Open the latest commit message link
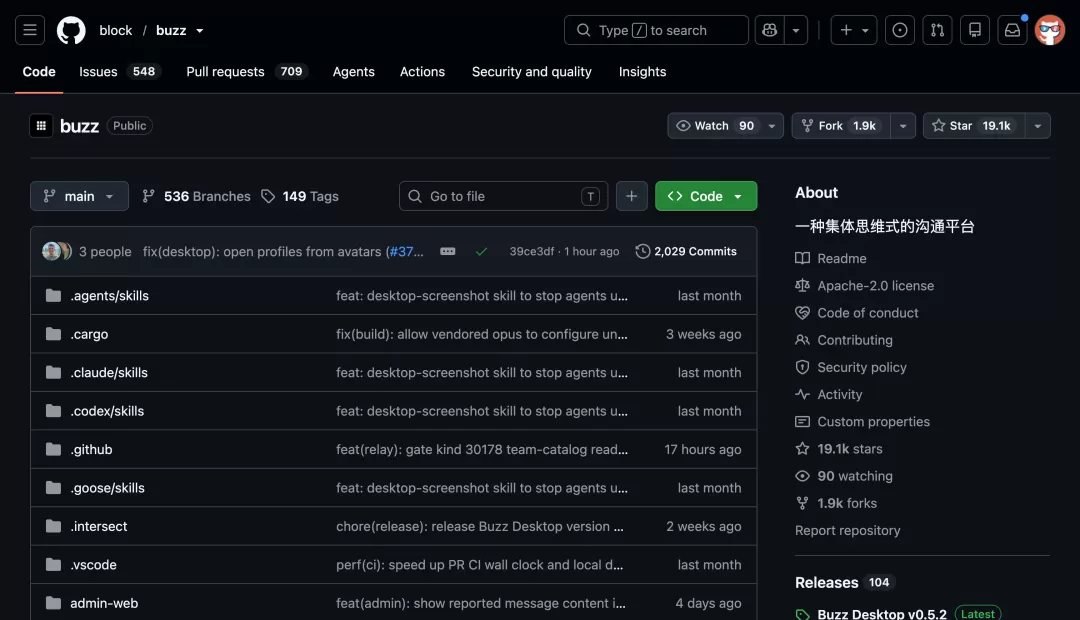The height and width of the screenshot is (620, 1080). tap(283, 251)
